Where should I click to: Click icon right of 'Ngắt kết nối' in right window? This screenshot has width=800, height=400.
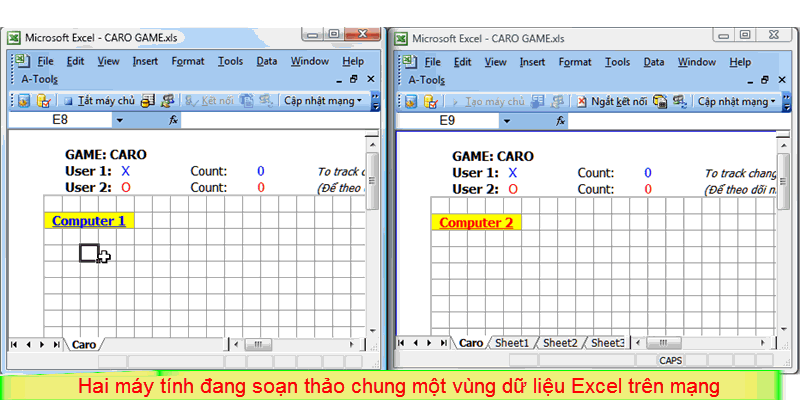(661, 101)
